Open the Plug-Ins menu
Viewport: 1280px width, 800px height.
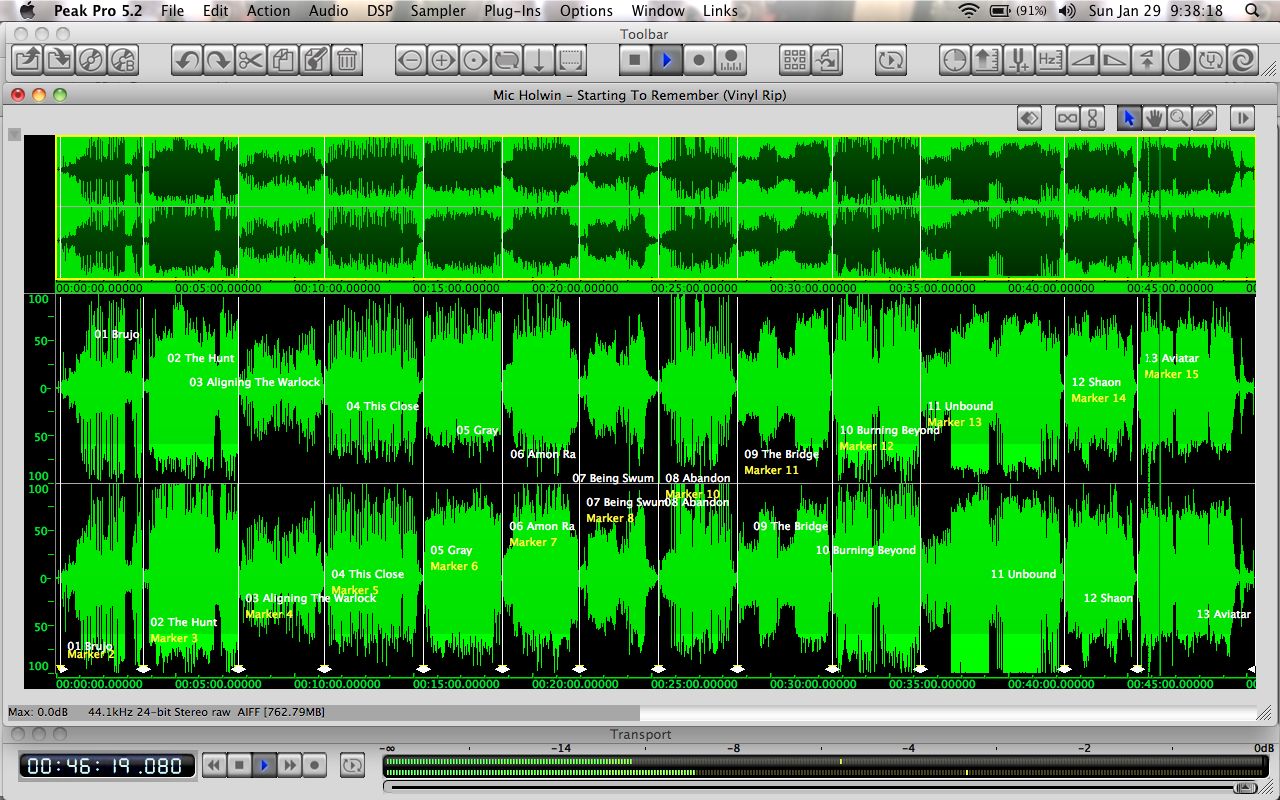[512, 11]
